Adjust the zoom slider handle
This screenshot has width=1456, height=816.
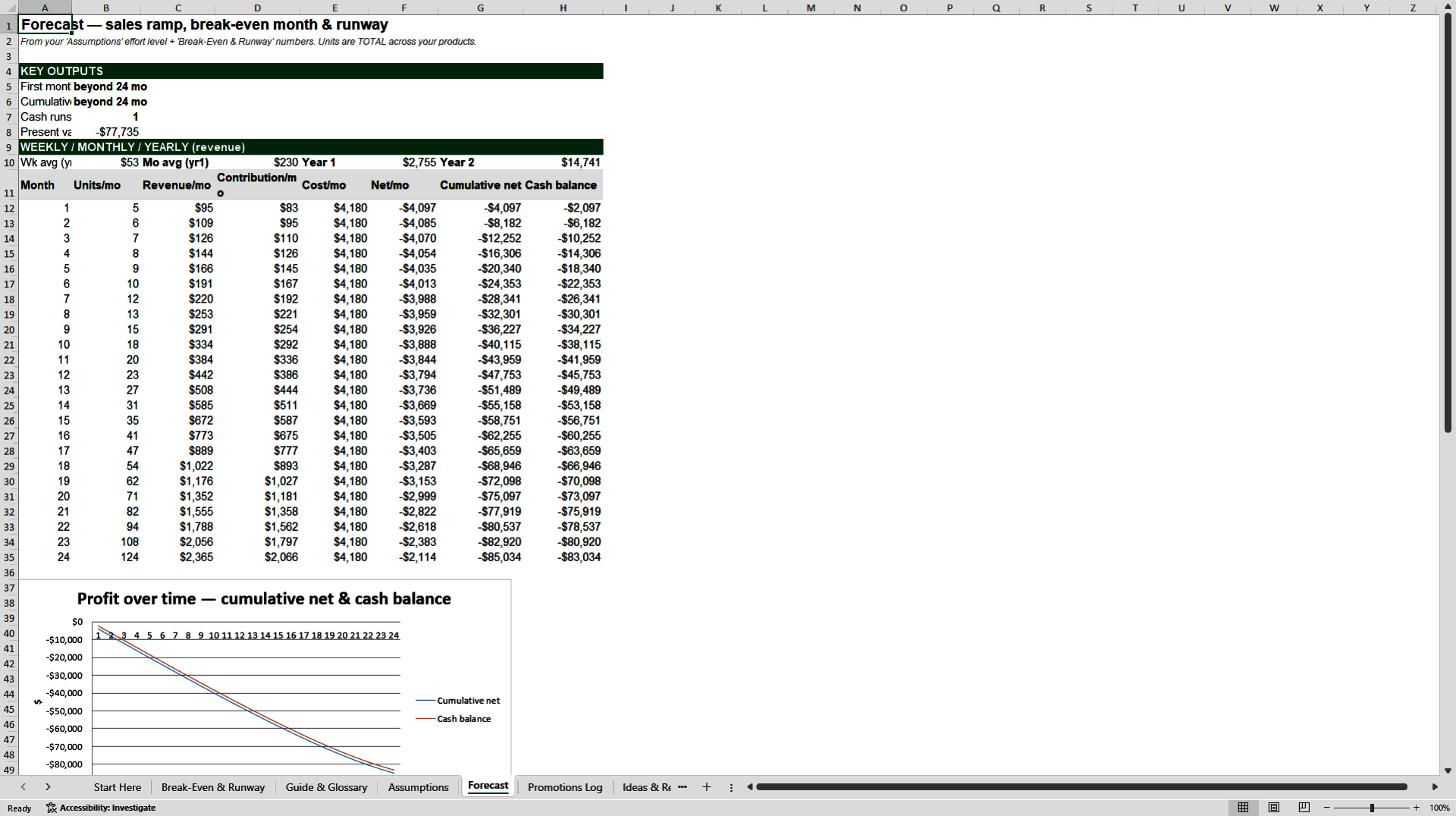click(x=1372, y=808)
